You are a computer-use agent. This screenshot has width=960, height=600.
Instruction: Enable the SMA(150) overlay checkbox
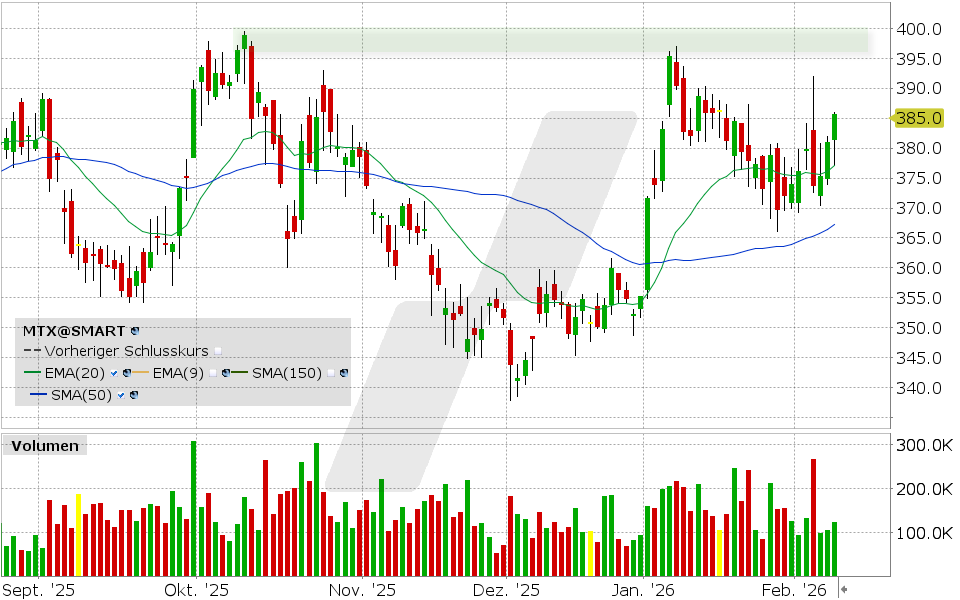(332, 373)
